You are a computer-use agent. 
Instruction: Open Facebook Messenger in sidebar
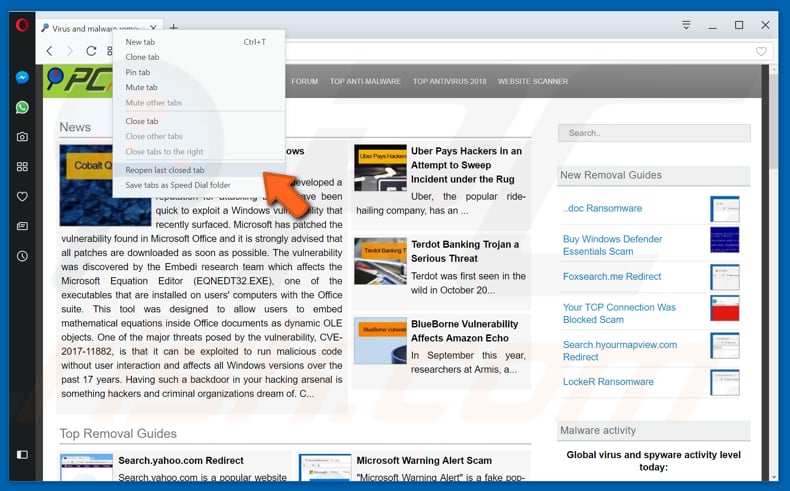point(22,77)
